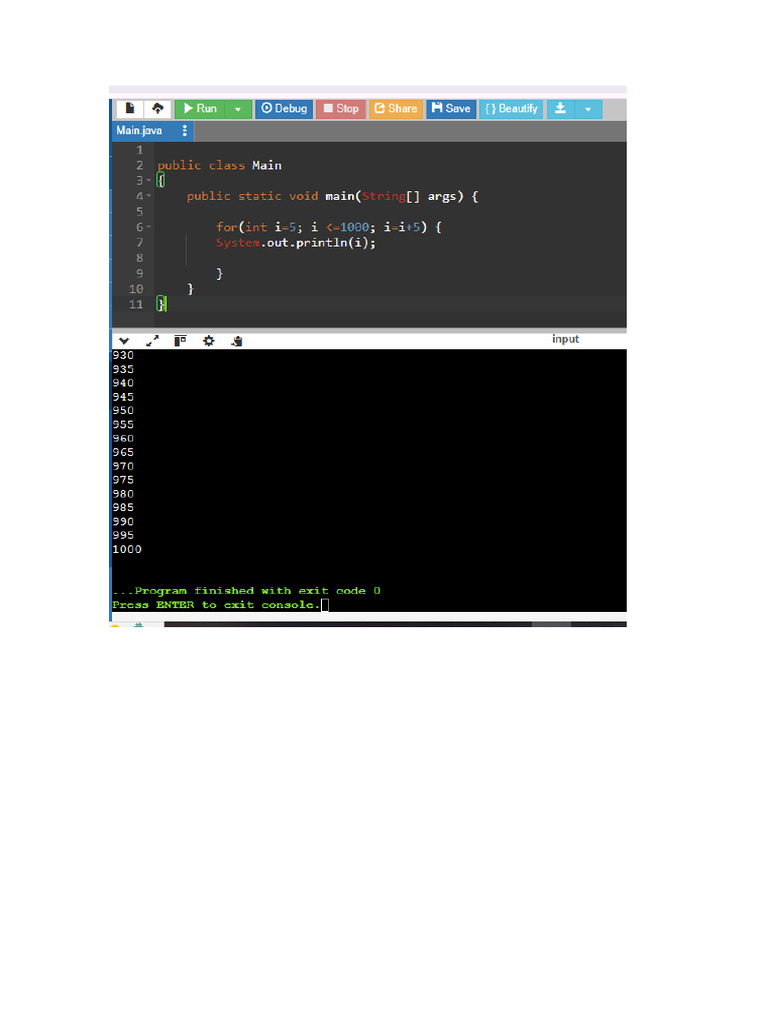This screenshot has width=768, height=1024.
Task: Click the upload file icon
Action: click(x=157, y=108)
